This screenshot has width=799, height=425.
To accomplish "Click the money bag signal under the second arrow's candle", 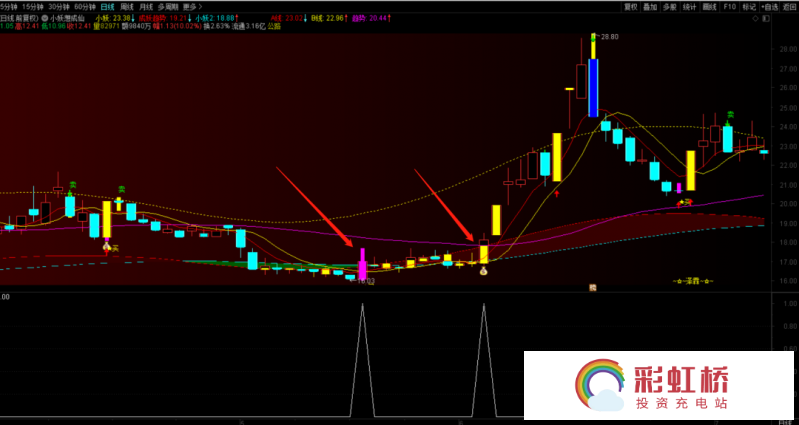I will tap(484, 272).
